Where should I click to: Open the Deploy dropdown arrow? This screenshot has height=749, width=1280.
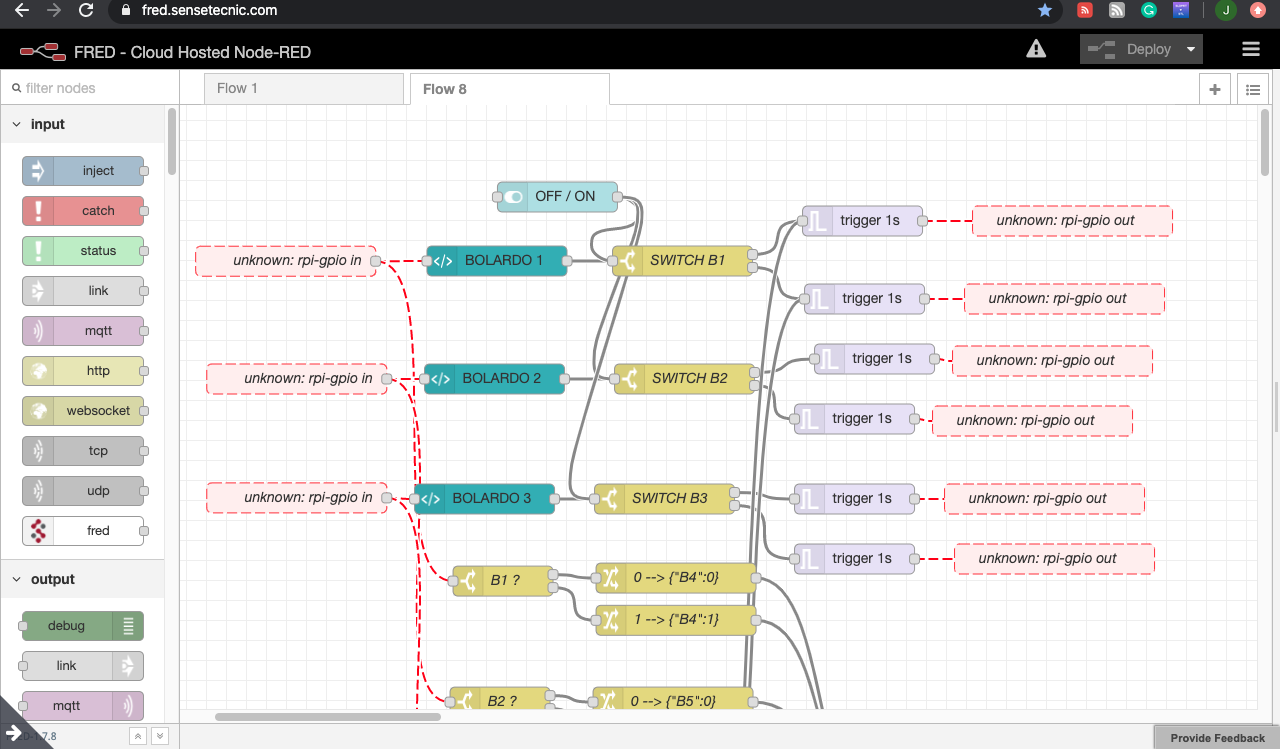pyautogui.click(x=1191, y=48)
